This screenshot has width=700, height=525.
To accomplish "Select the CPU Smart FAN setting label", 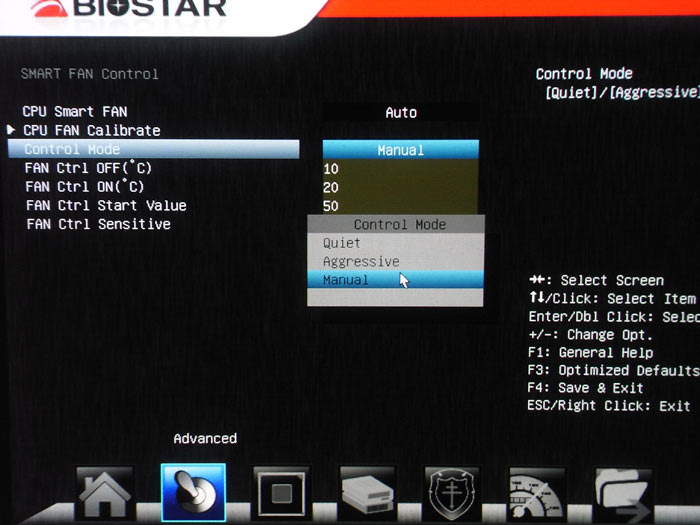I will pyautogui.click(x=75, y=112).
